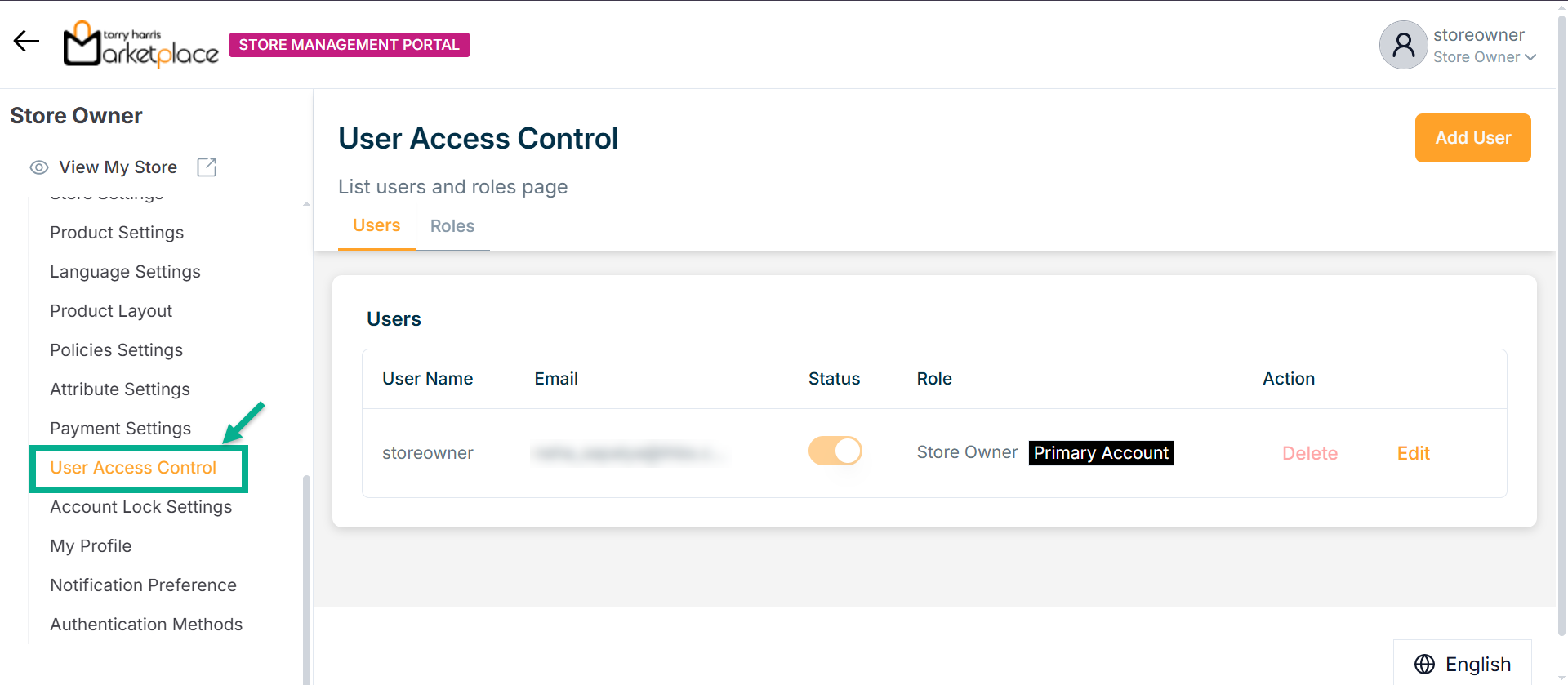Click the eye icon beside View My Store

click(x=39, y=167)
